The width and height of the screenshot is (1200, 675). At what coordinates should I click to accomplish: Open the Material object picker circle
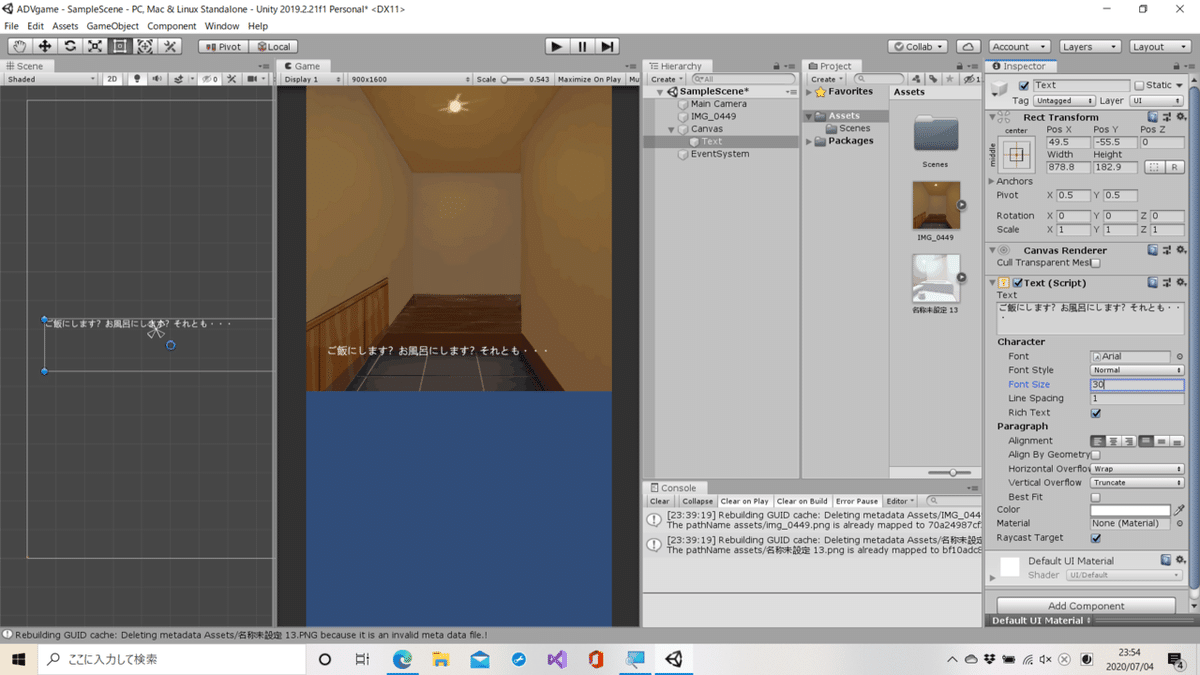pyautogui.click(x=1180, y=523)
